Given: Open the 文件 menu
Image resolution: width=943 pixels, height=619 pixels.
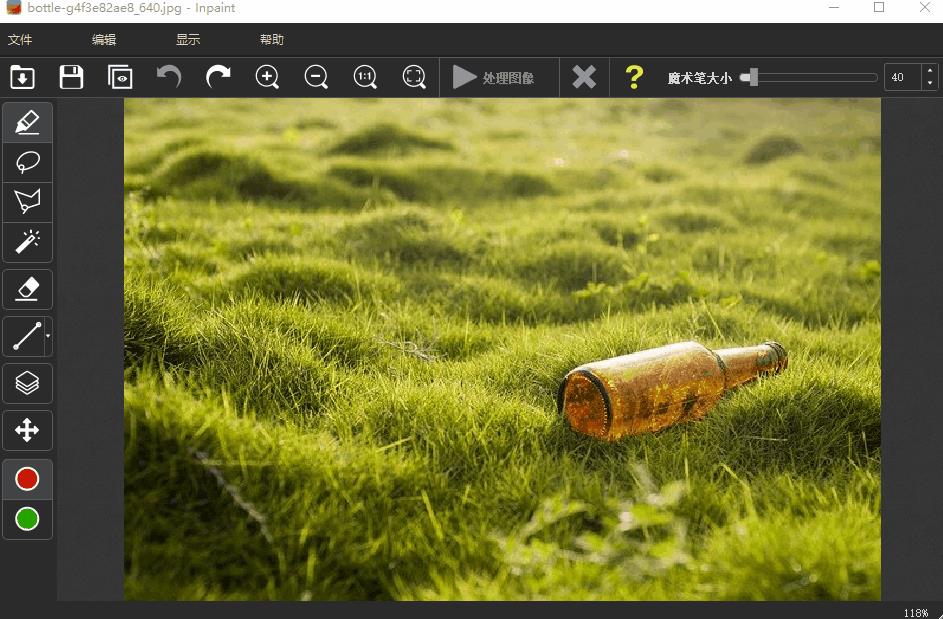Looking at the screenshot, I should (x=20, y=40).
